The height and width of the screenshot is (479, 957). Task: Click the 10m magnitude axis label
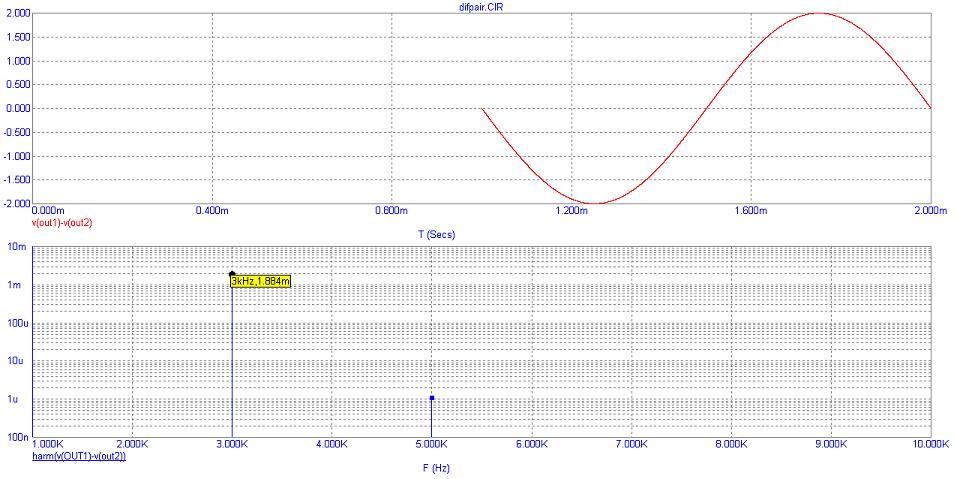click(17, 247)
